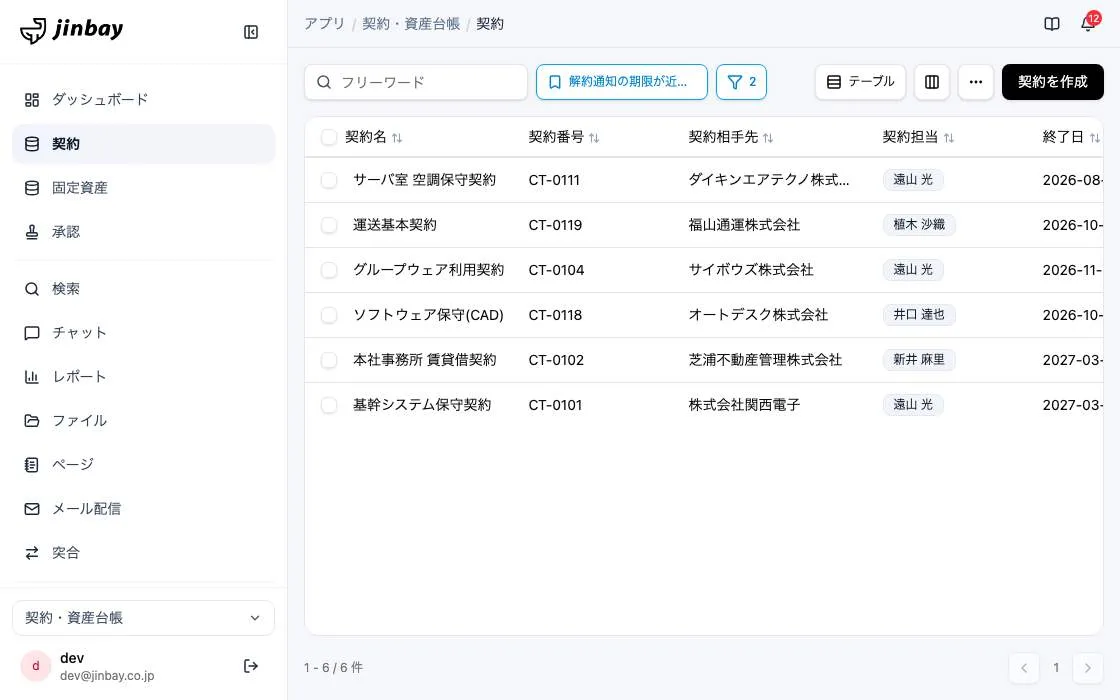1120x700 pixels.
Task: Click contract number CT-0118
Action: coord(555,315)
